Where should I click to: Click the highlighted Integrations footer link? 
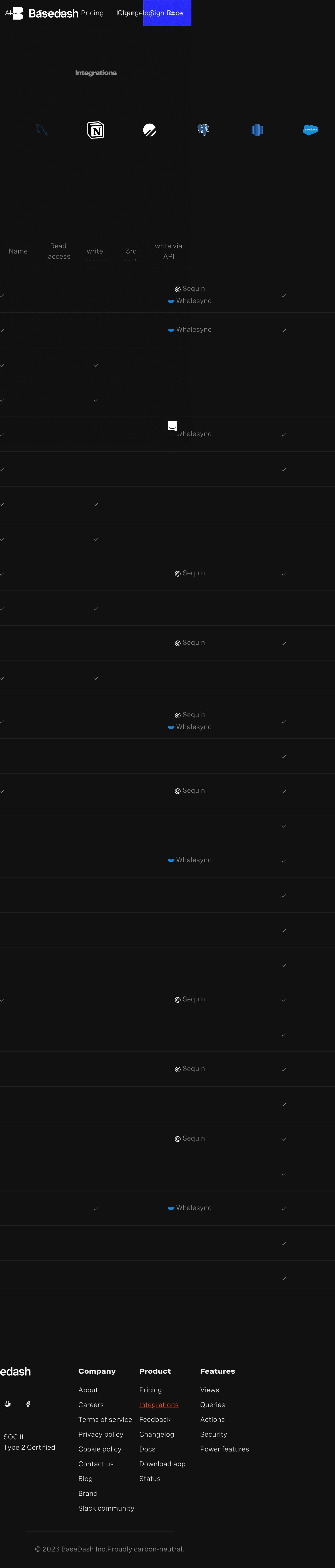pos(158,1405)
